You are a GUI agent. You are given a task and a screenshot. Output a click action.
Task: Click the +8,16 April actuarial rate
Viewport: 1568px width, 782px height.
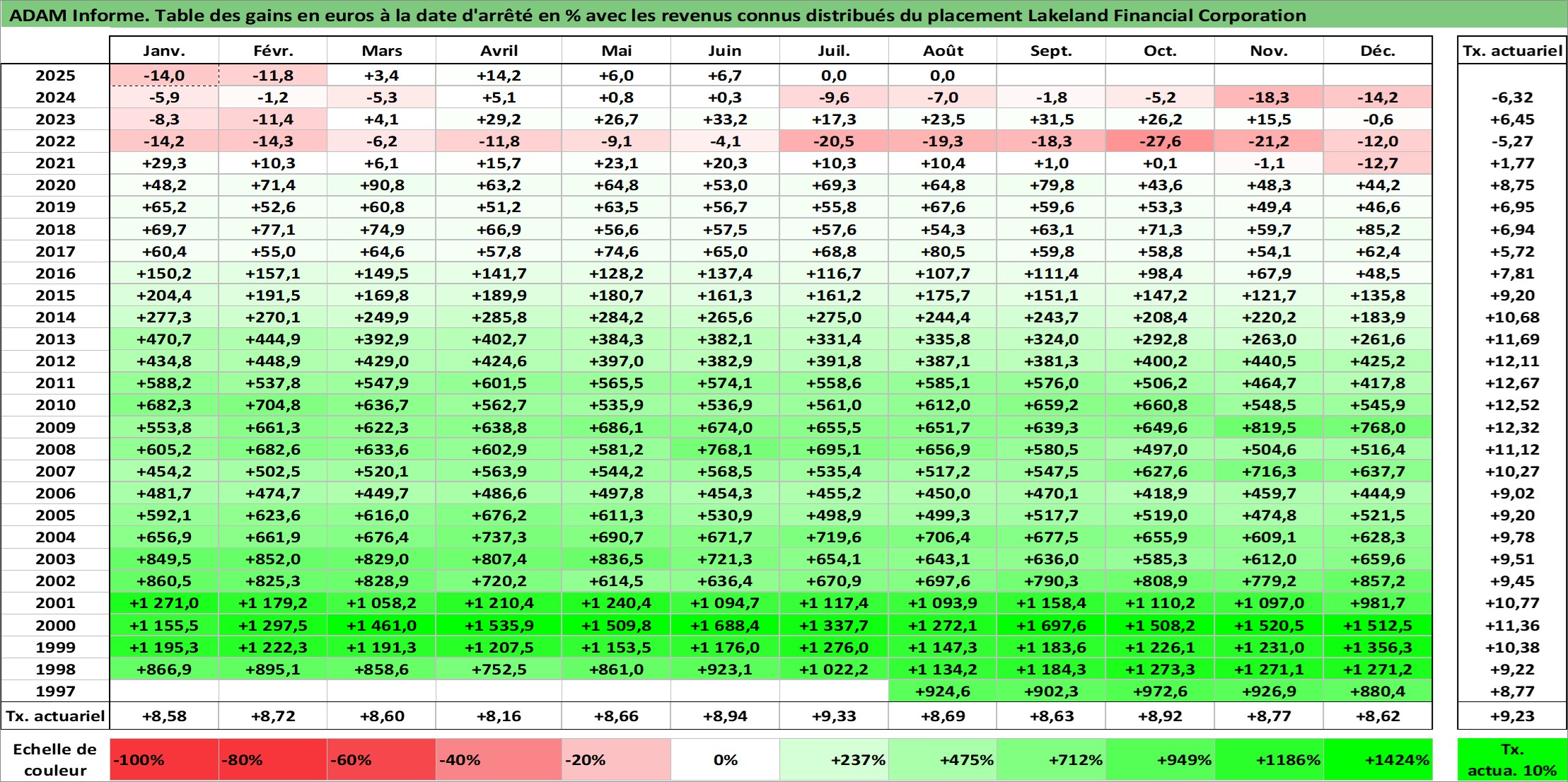tap(499, 716)
